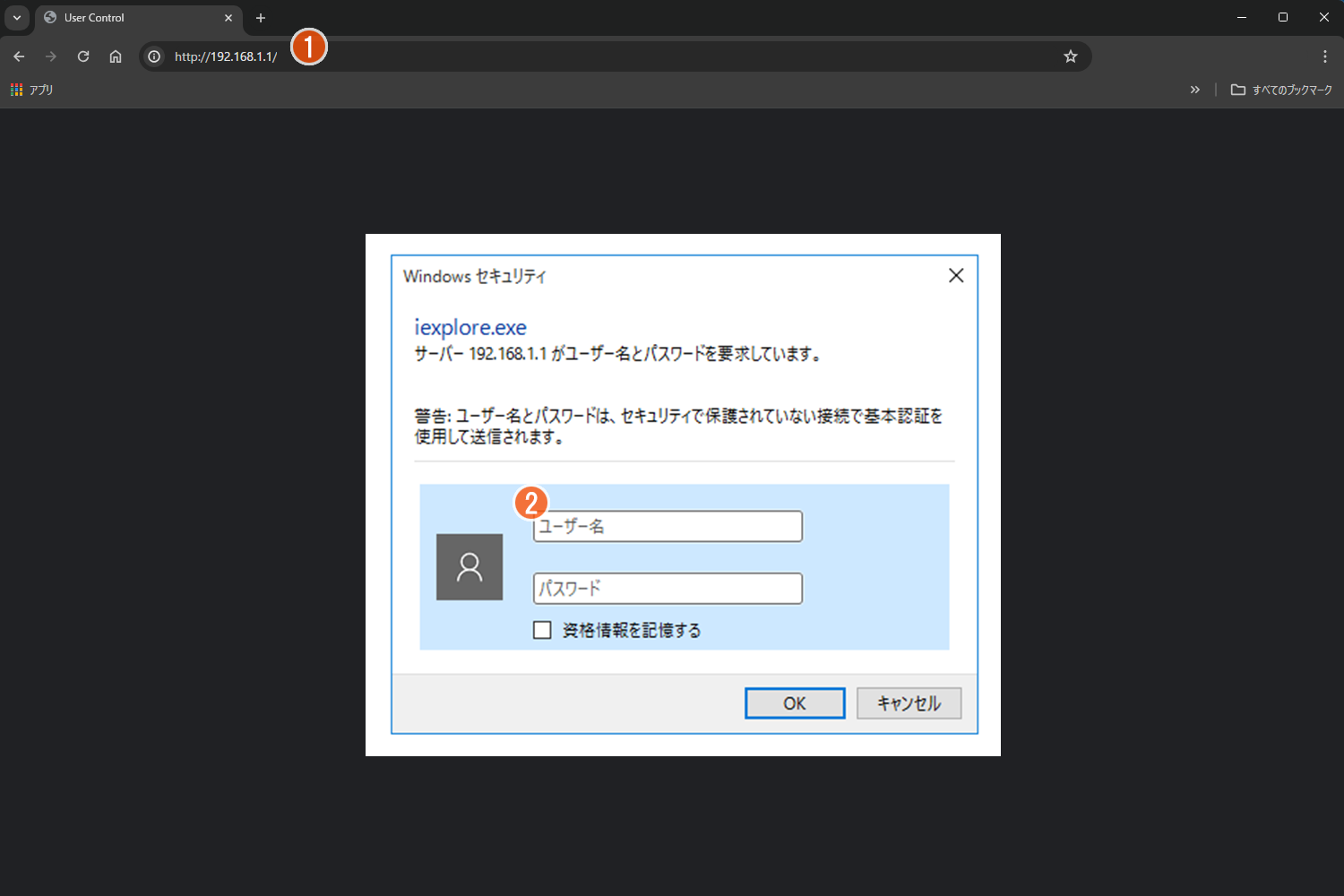This screenshot has height=896, width=1344.
Task: Bookmark this page with the star icon
Action: [1070, 56]
